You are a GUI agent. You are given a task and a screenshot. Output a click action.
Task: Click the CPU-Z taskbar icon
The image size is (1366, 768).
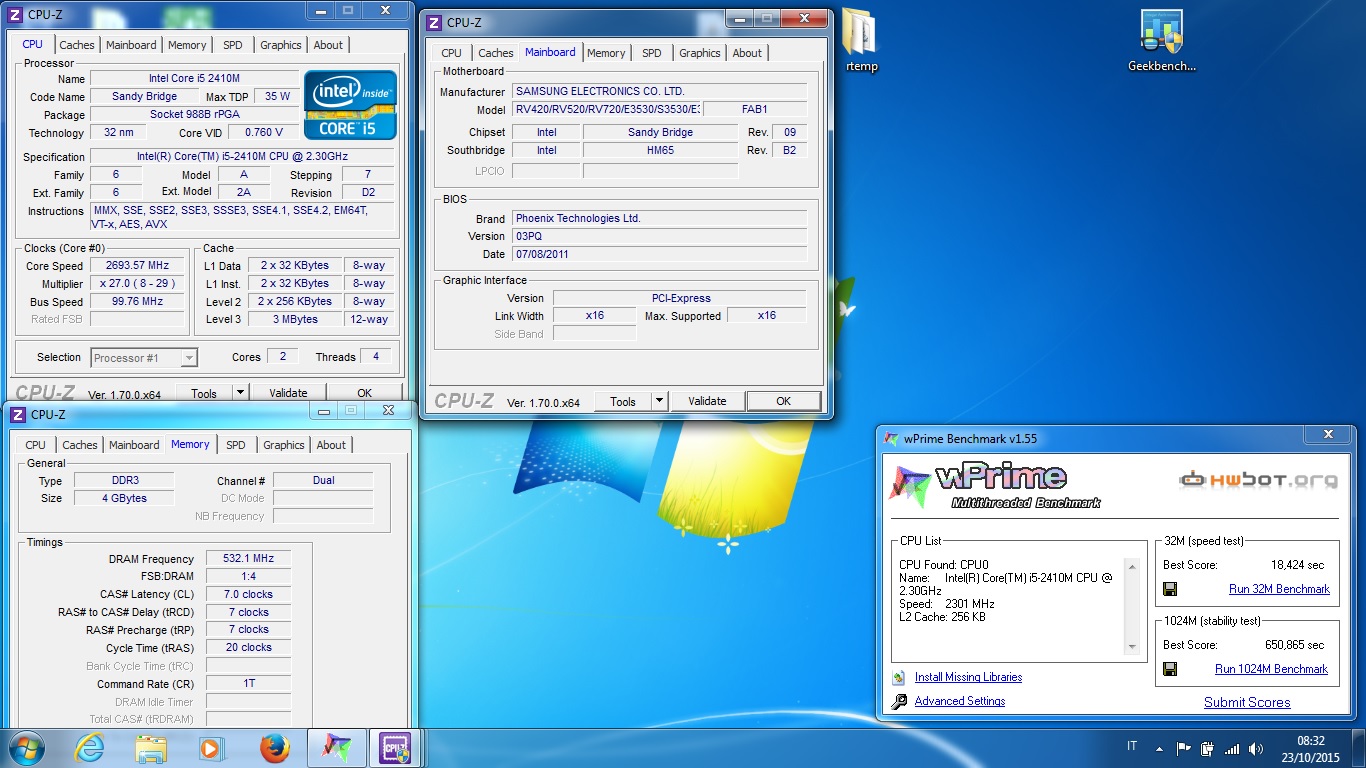396,748
